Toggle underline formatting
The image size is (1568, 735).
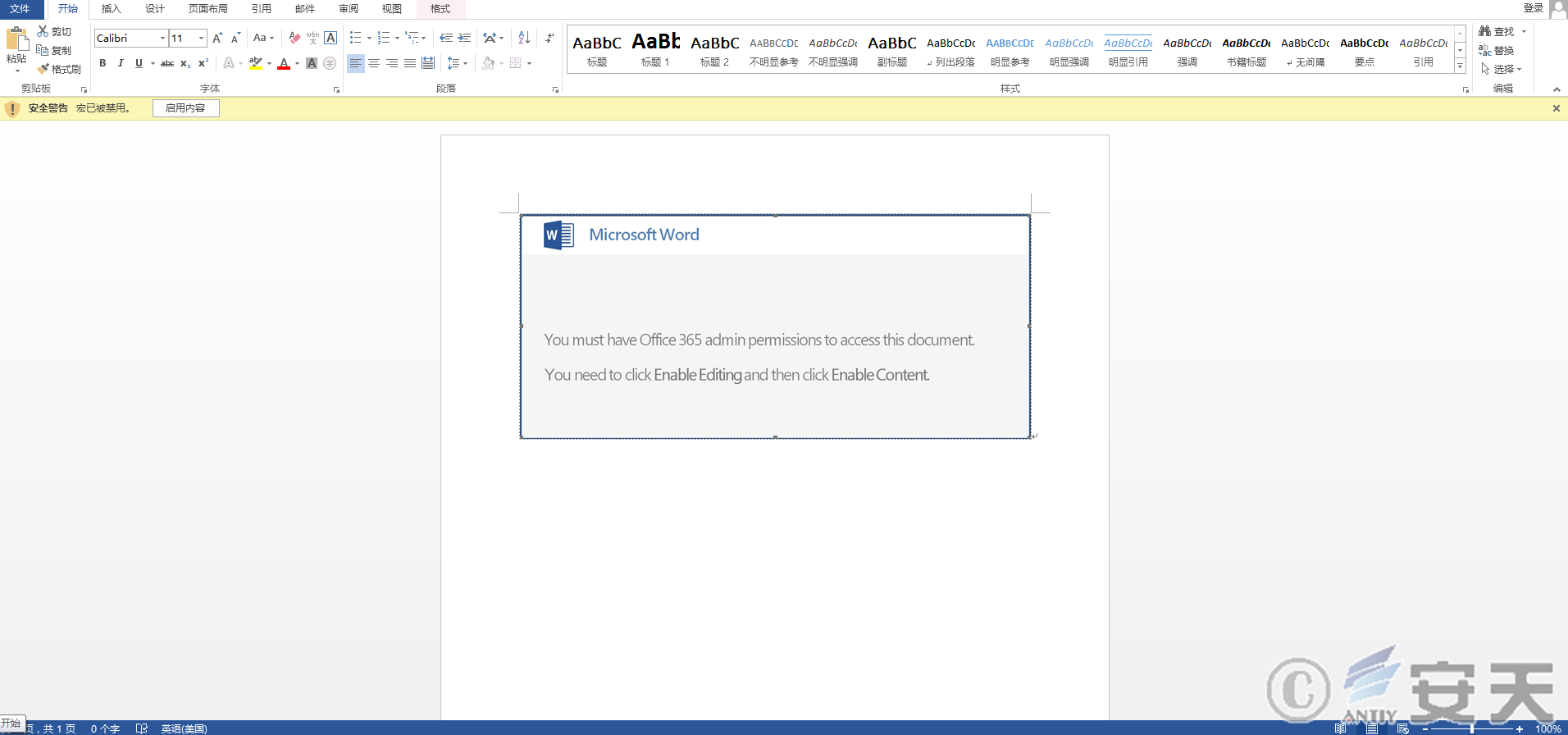point(139,63)
